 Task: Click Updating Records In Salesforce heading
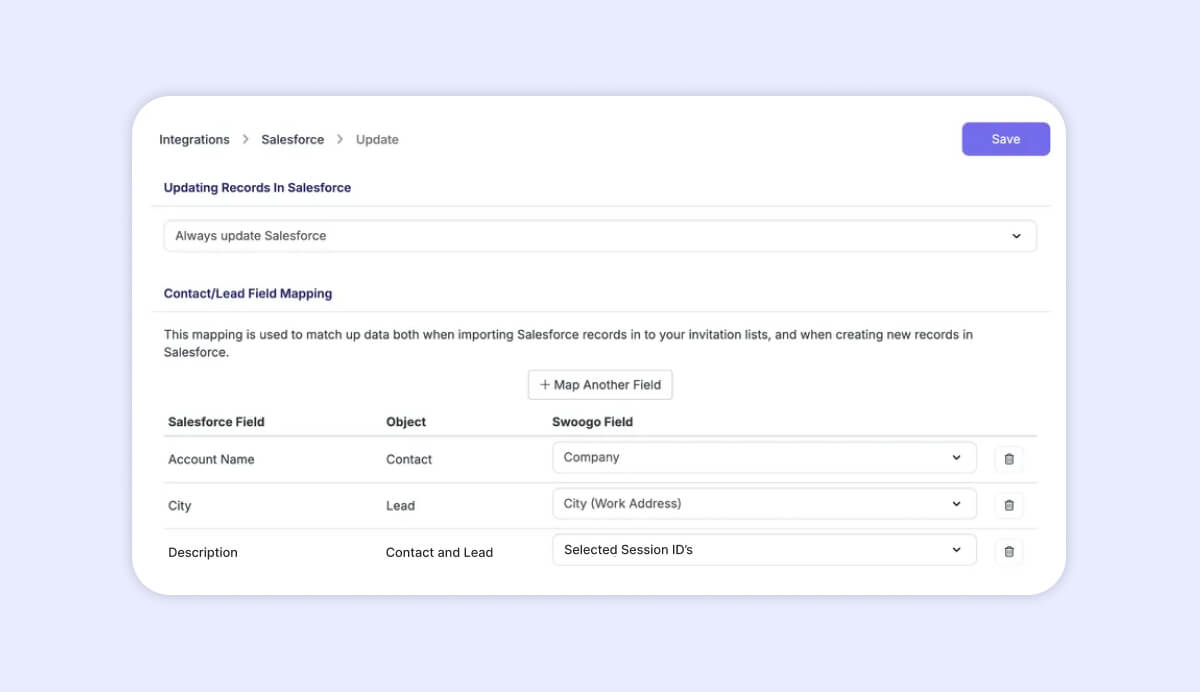coord(257,188)
